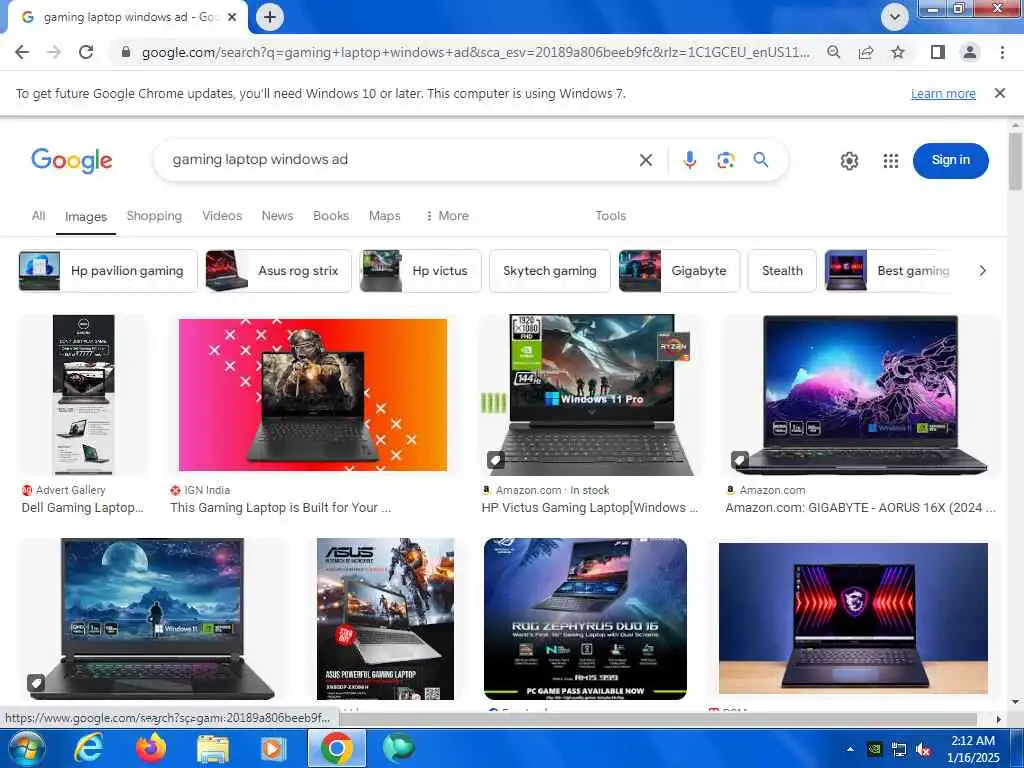Click This Gaming Laptop is Built title
Viewport: 1024px width, 768px height.
point(281,507)
